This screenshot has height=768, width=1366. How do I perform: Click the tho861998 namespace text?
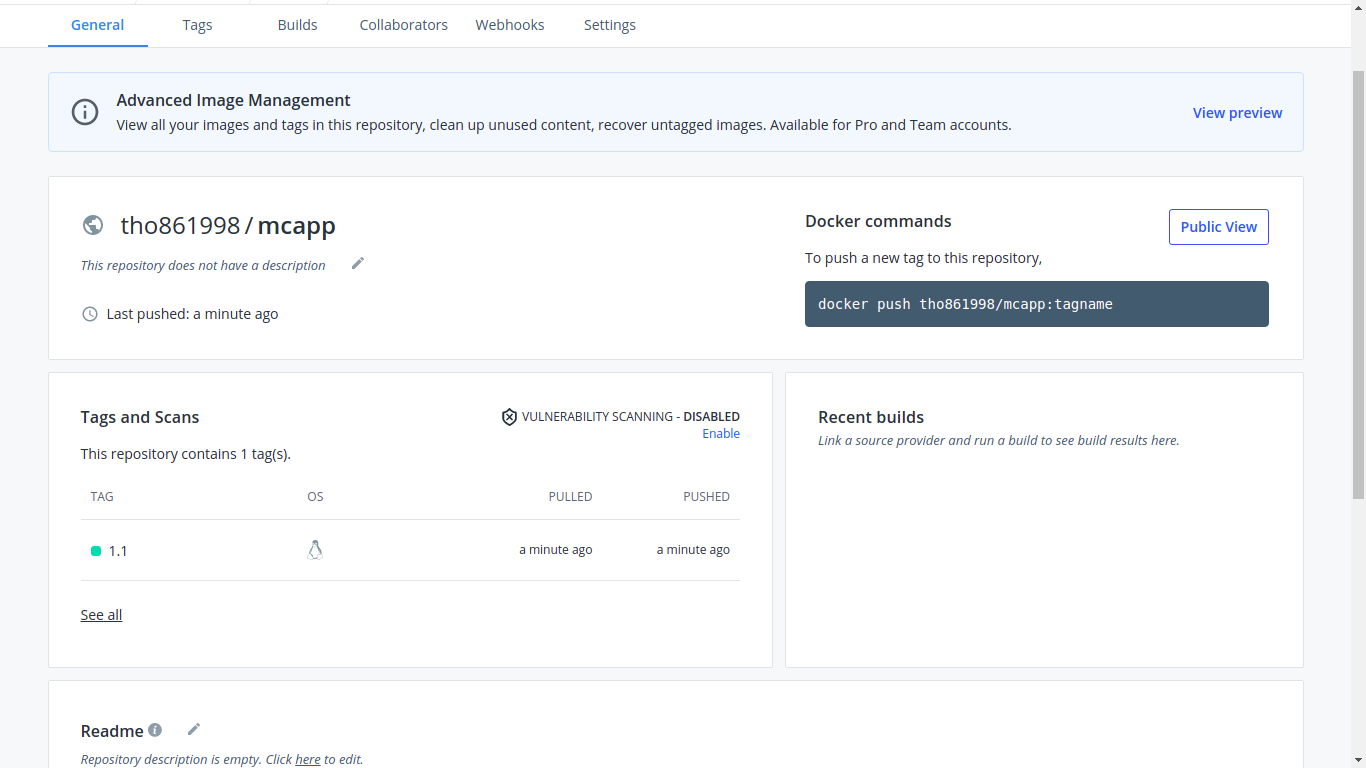pyautogui.click(x=180, y=226)
